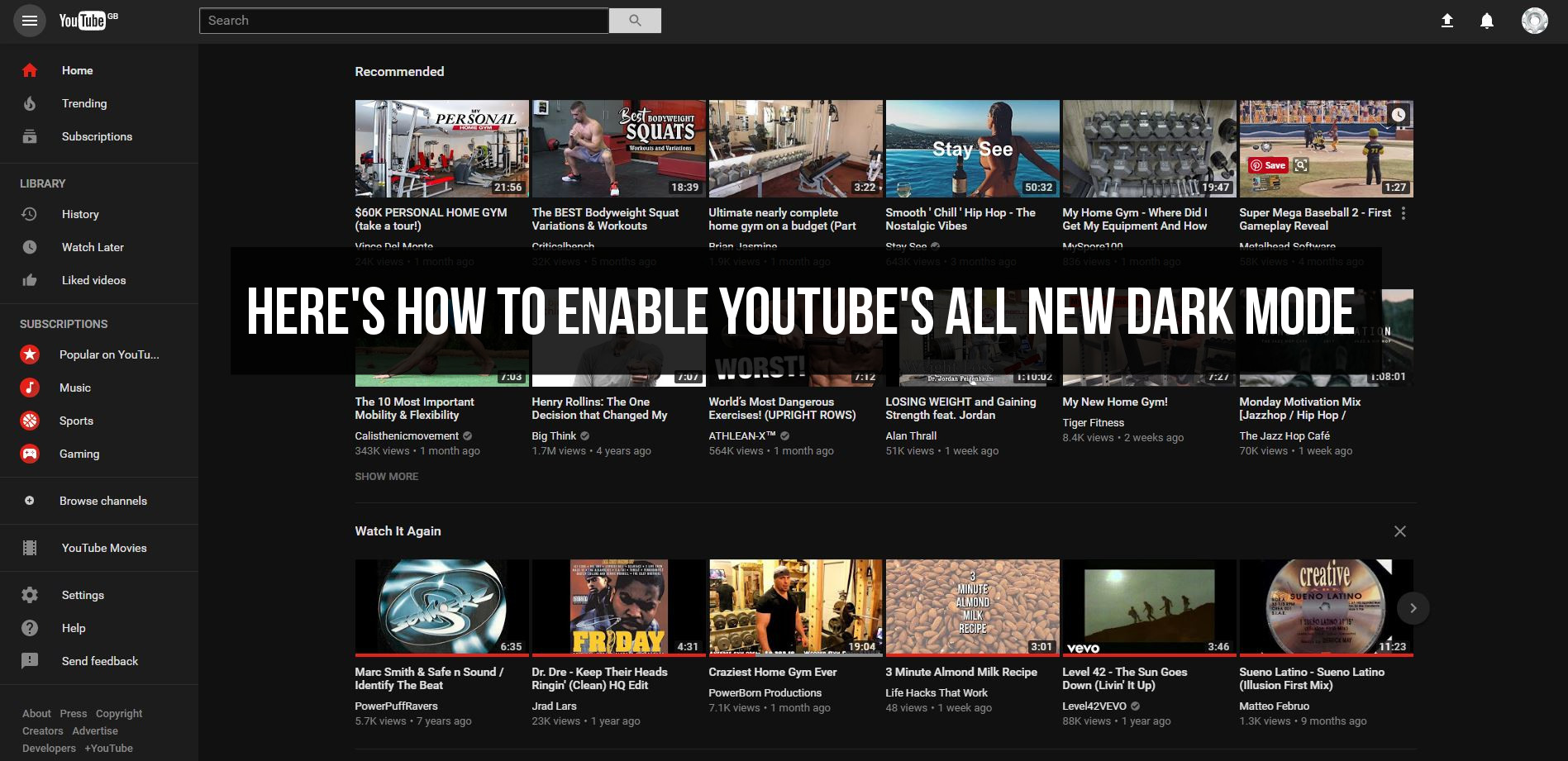Image resolution: width=1568 pixels, height=761 pixels.
Task: Click the Browse channels plus icon
Action: tap(30, 501)
